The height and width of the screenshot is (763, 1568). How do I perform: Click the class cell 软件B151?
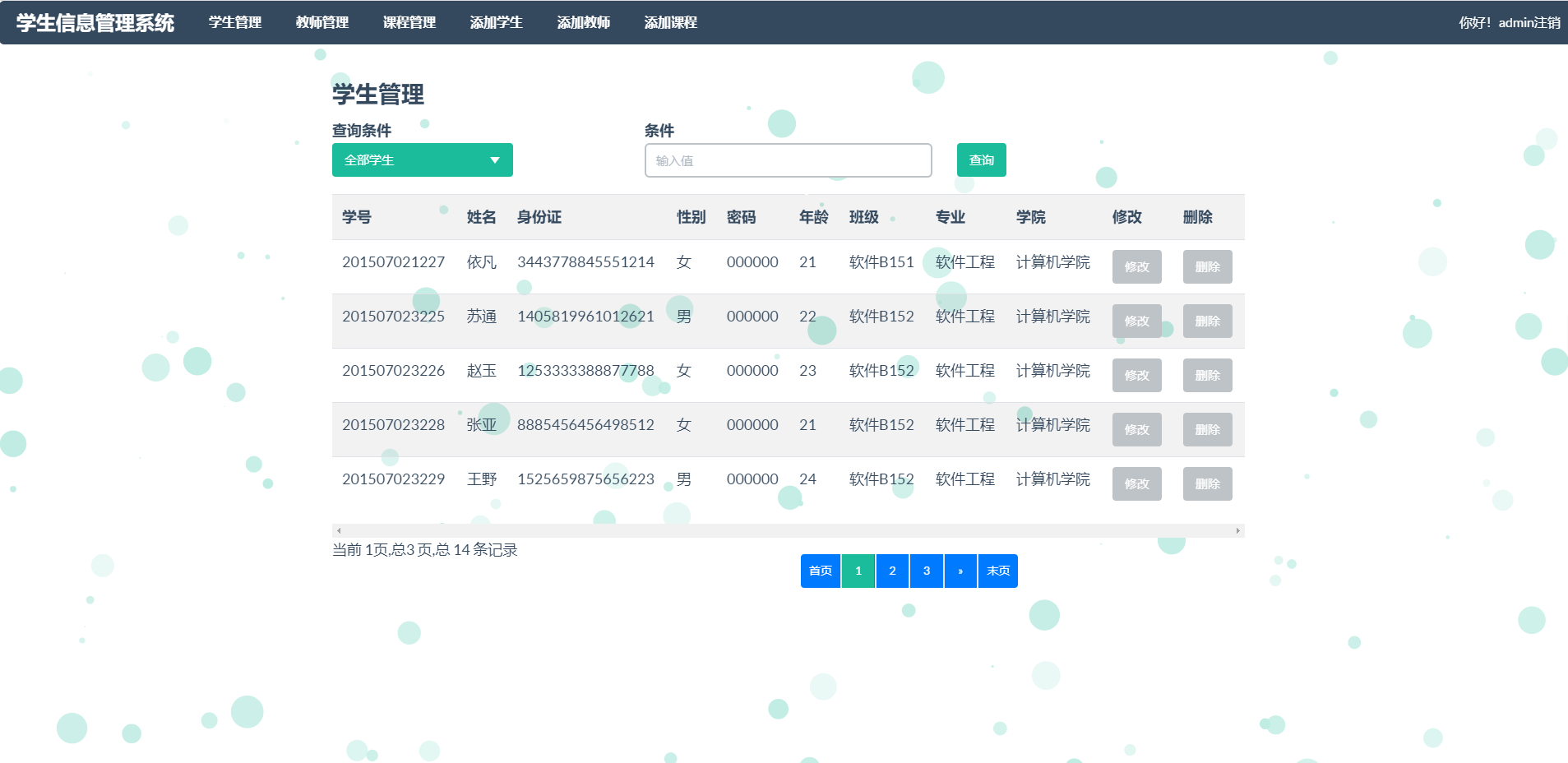point(881,261)
